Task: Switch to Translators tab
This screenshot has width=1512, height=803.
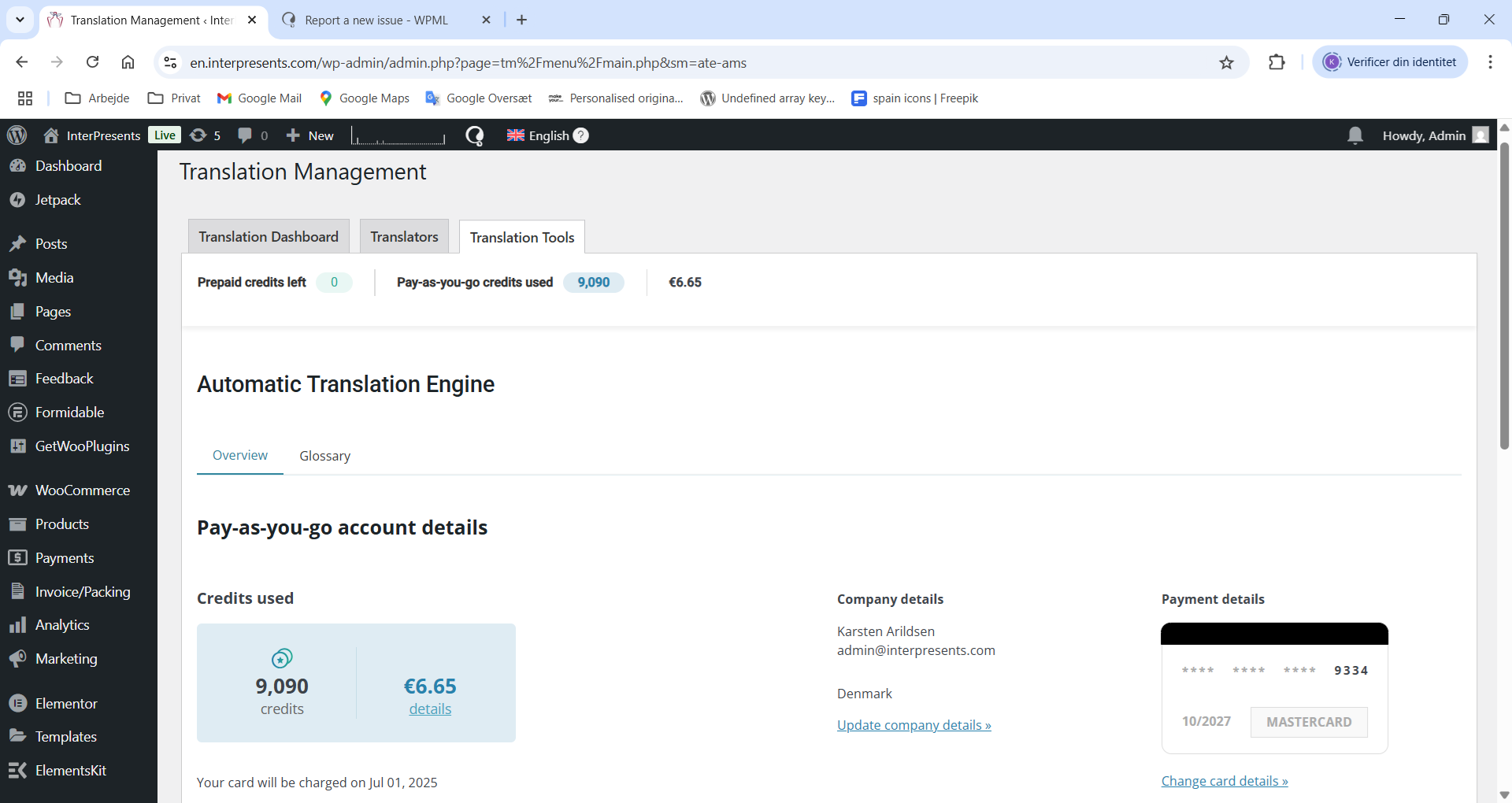Action: tap(404, 237)
